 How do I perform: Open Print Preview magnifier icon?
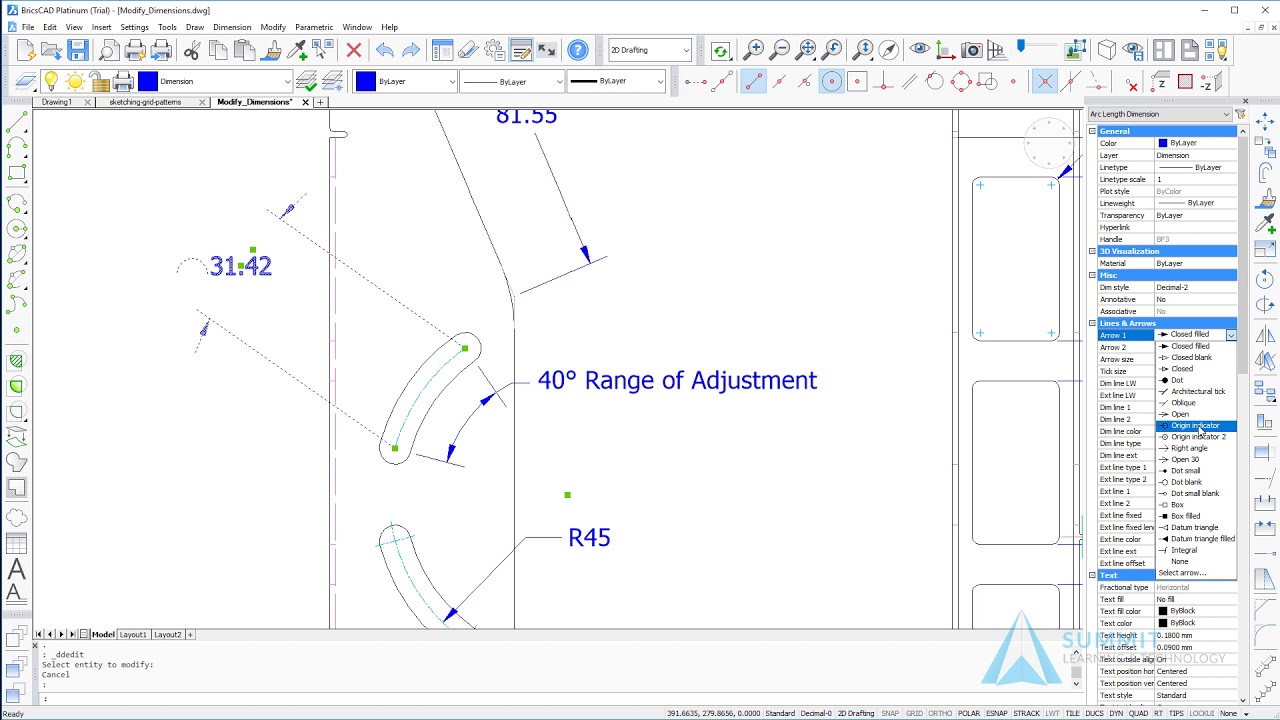109,50
